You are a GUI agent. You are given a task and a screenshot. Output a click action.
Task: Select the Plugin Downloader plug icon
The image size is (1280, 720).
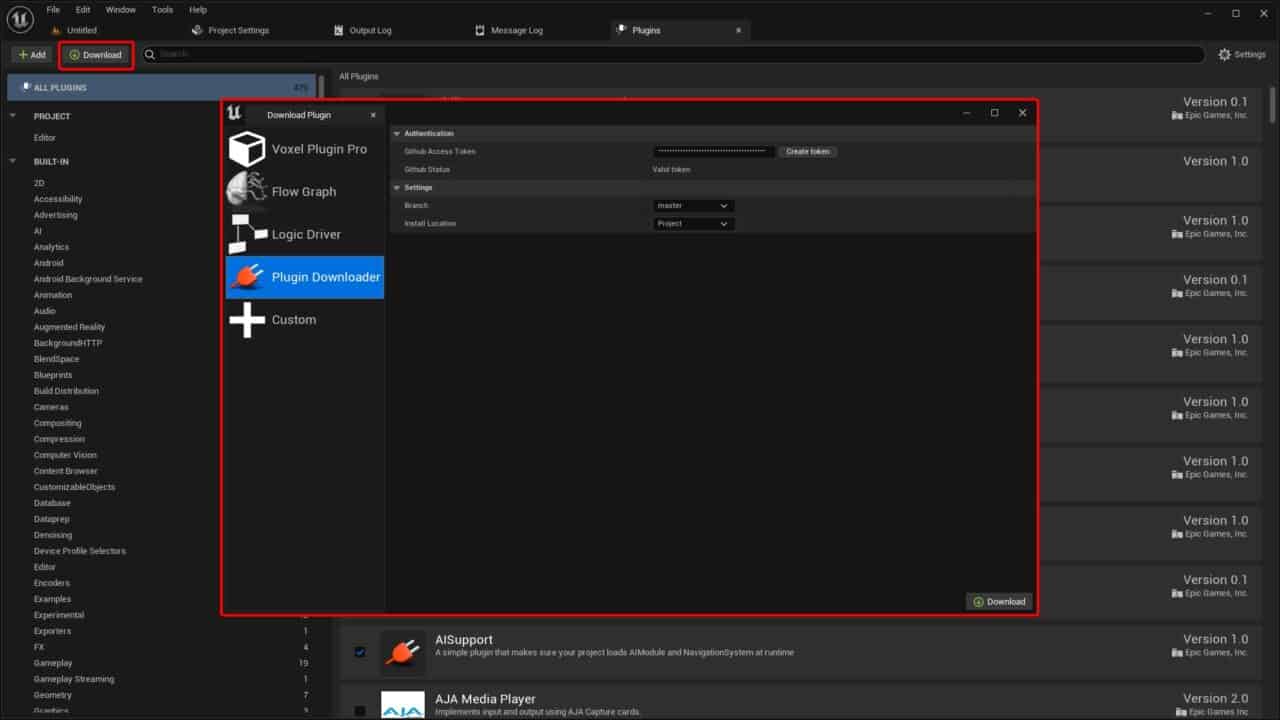coord(247,277)
